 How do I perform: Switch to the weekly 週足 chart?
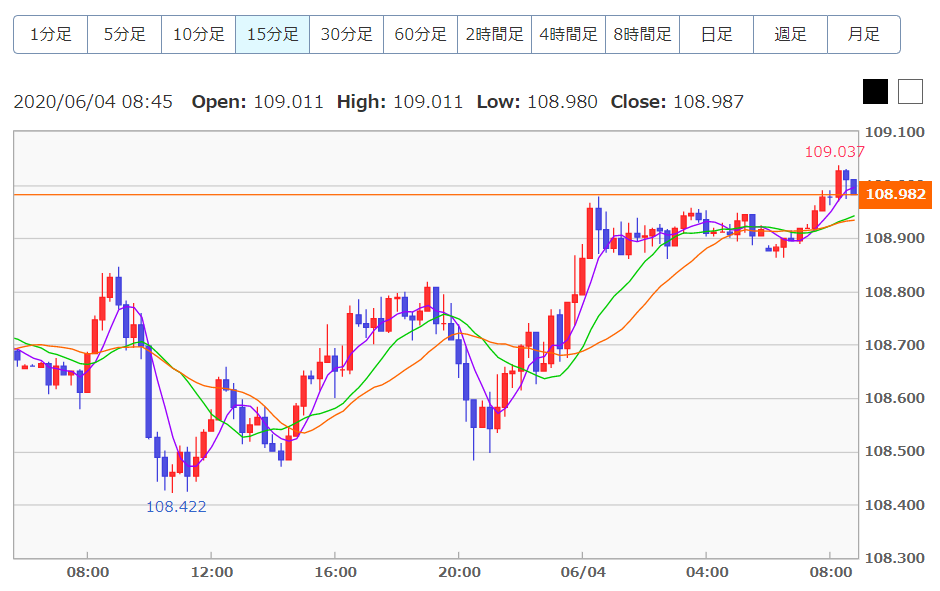tap(790, 34)
